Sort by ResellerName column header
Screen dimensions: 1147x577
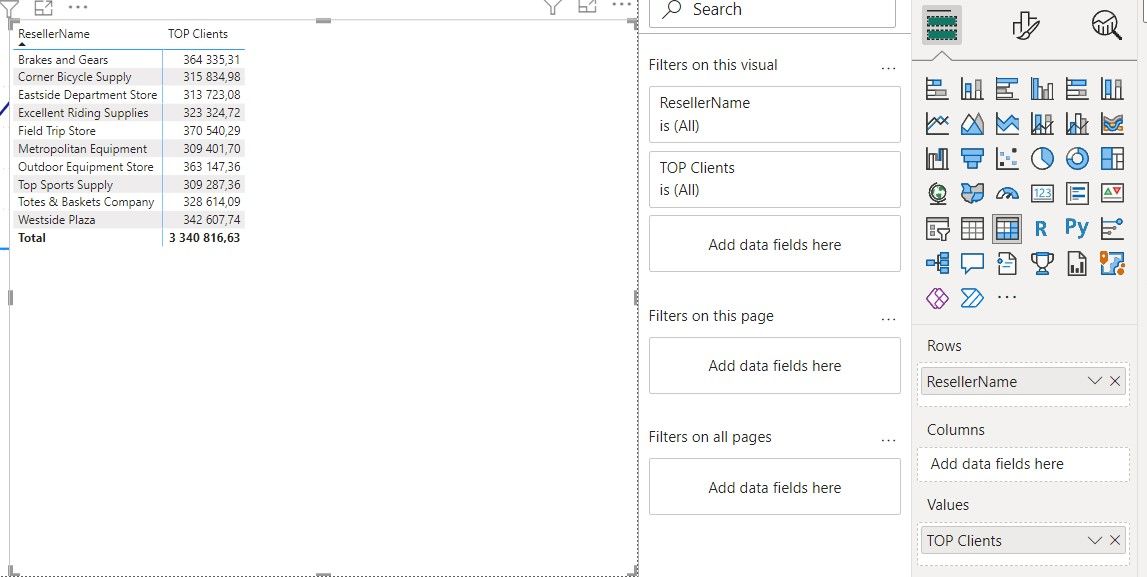pos(53,34)
